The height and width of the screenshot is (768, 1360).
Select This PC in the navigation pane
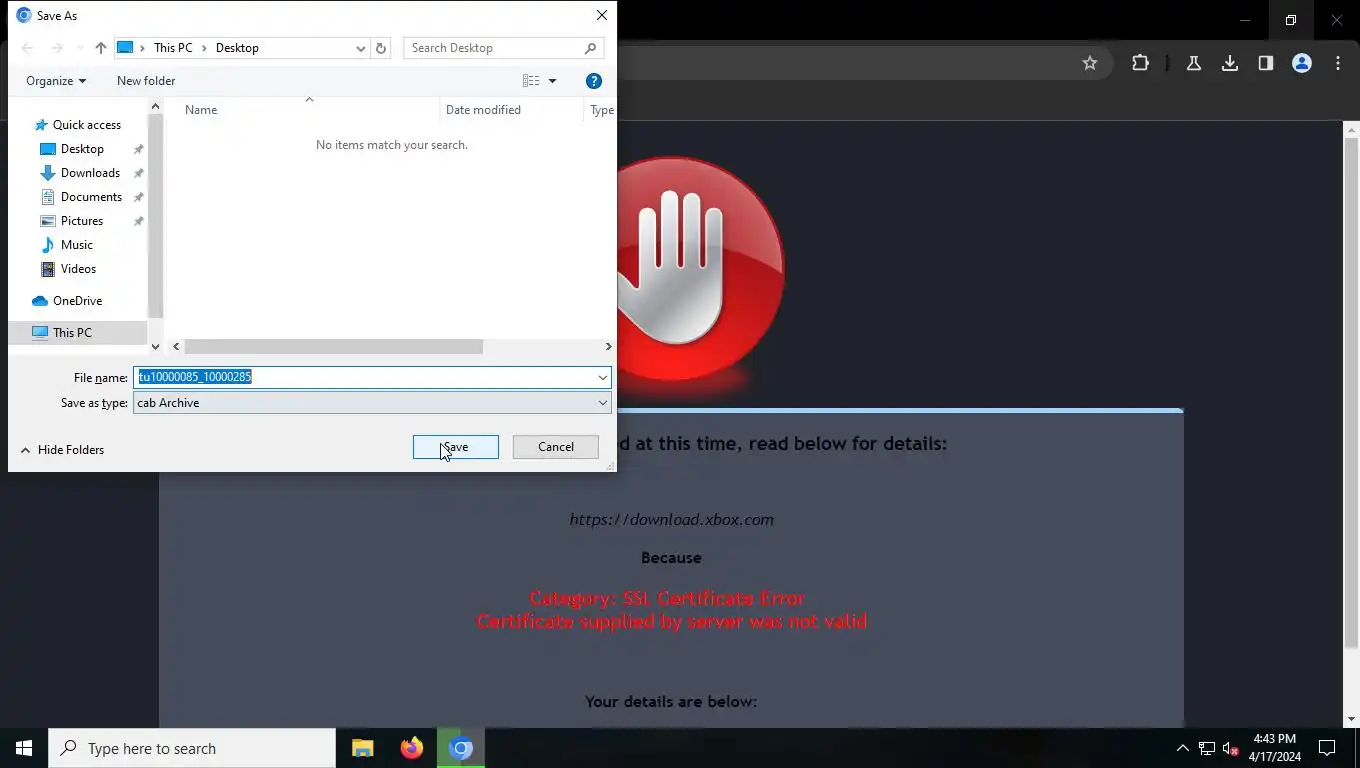(72, 333)
